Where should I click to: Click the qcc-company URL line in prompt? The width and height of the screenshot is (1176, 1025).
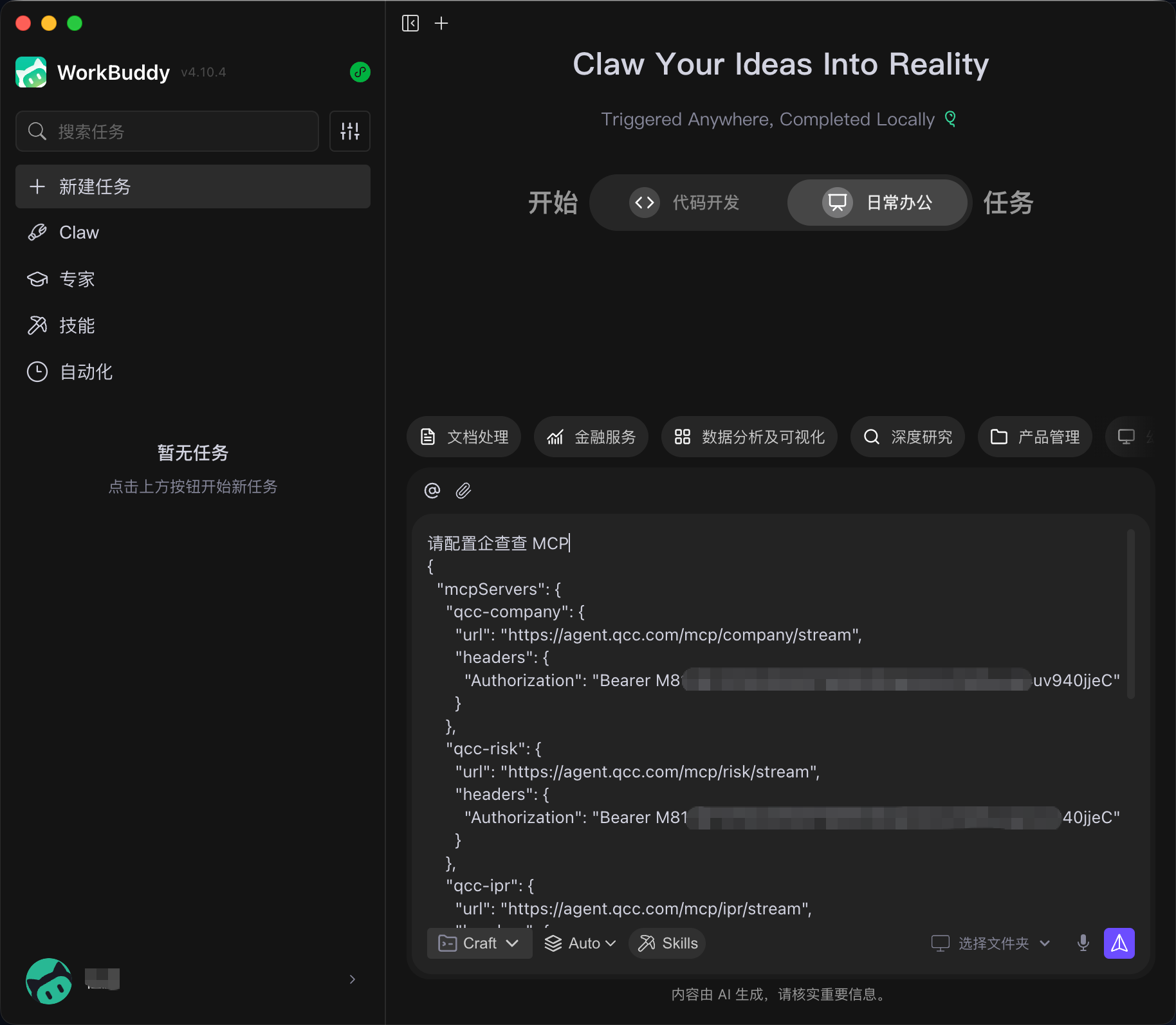[x=658, y=635]
